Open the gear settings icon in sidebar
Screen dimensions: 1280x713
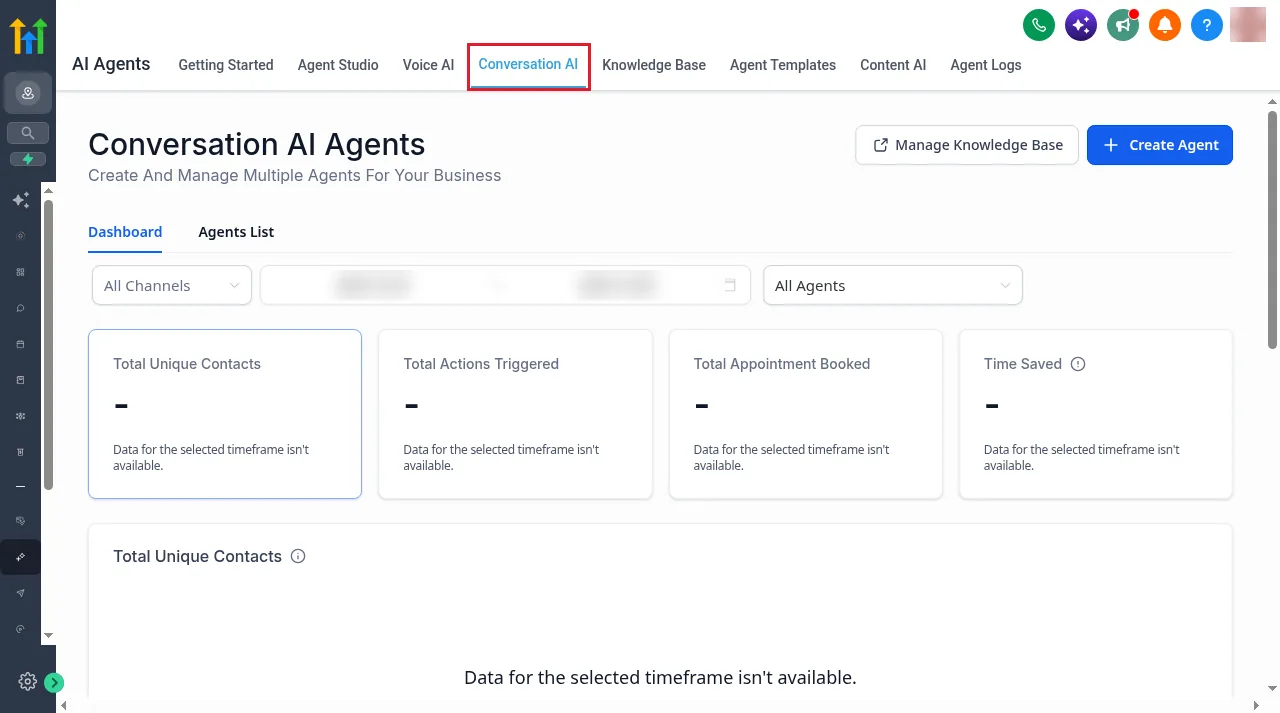[28, 682]
